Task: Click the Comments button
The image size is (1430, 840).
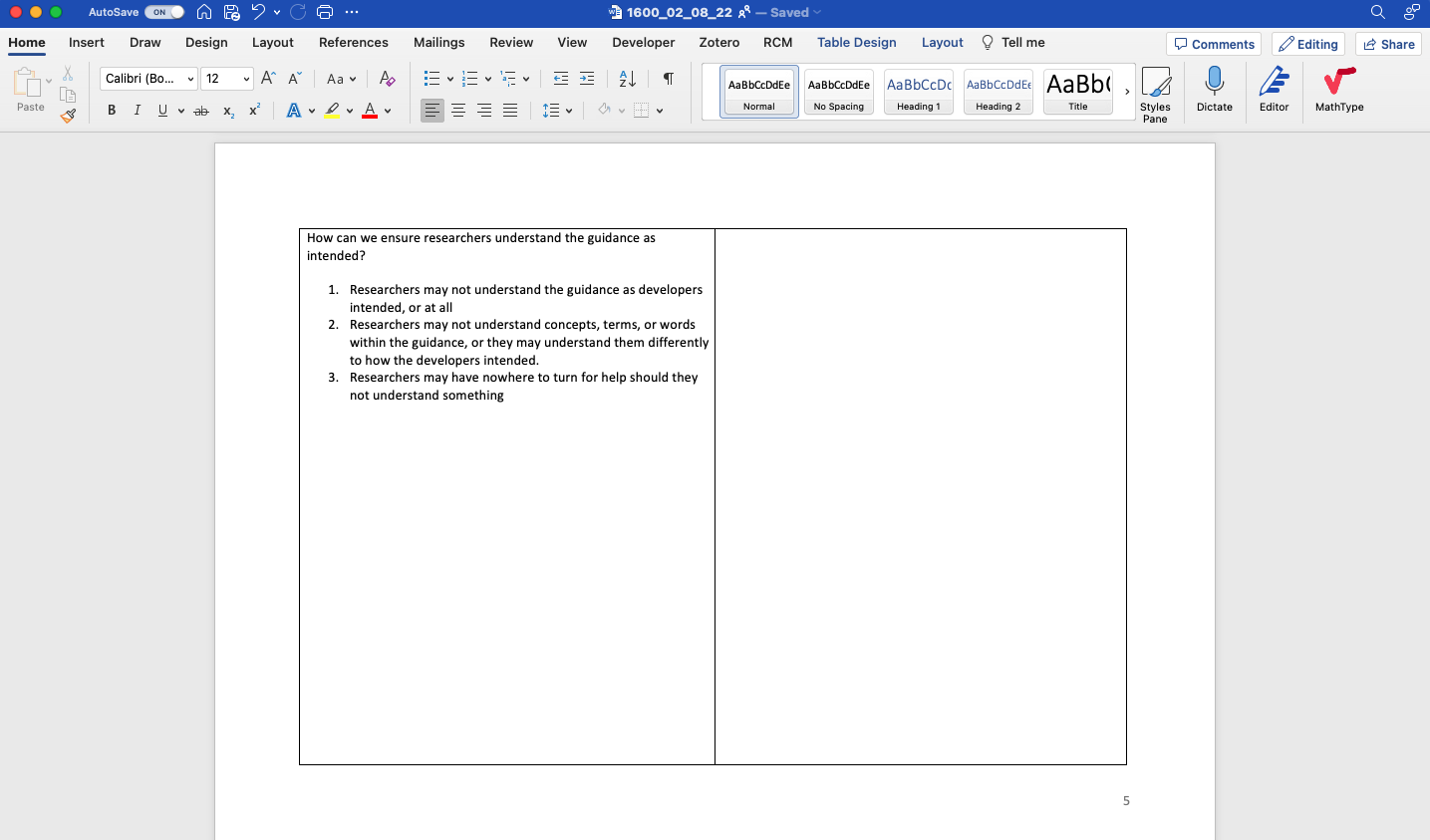Action: point(1213,44)
